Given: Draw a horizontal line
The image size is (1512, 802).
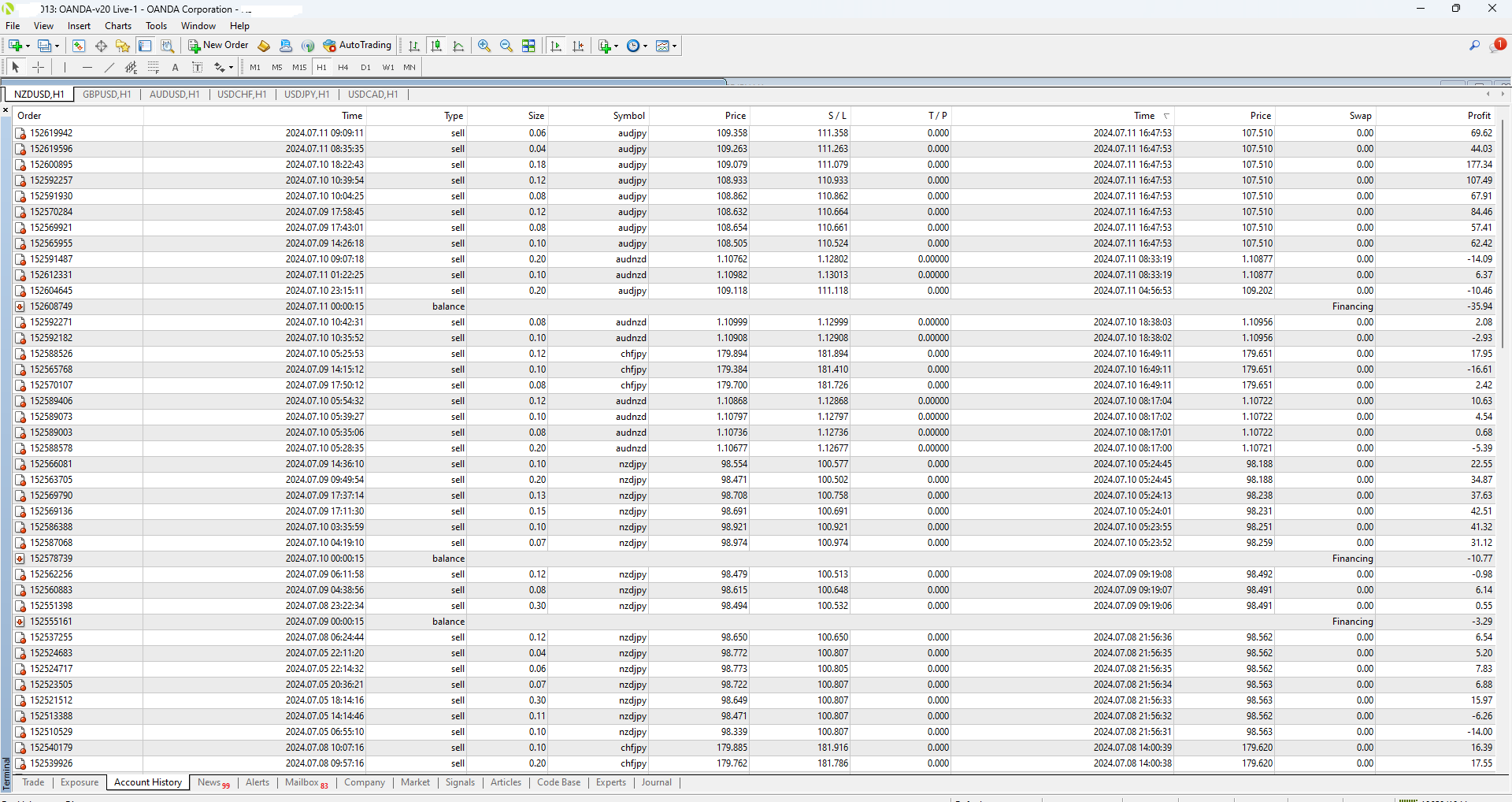Looking at the screenshot, I should 87,67.
